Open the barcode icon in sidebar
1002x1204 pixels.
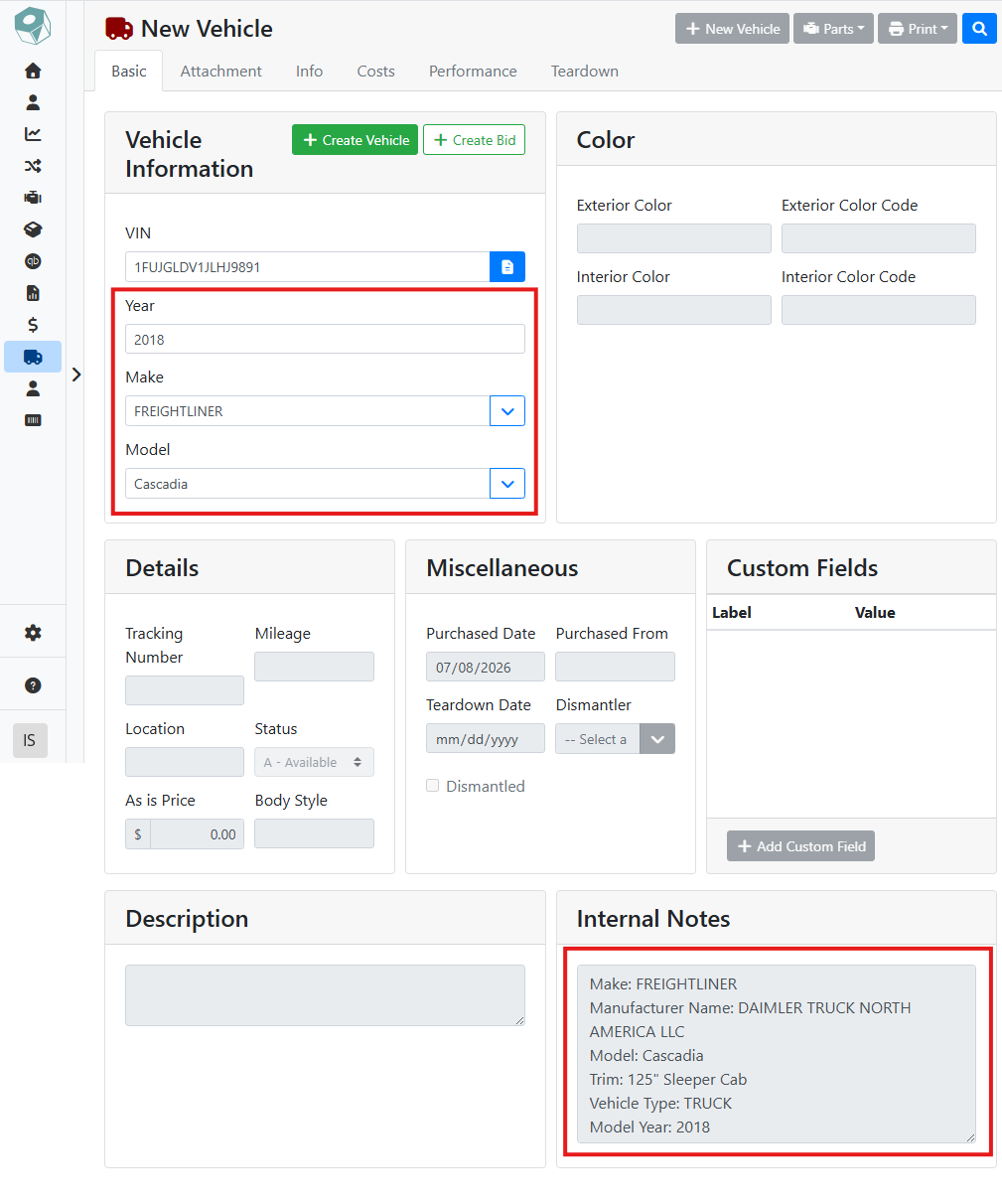point(33,420)
